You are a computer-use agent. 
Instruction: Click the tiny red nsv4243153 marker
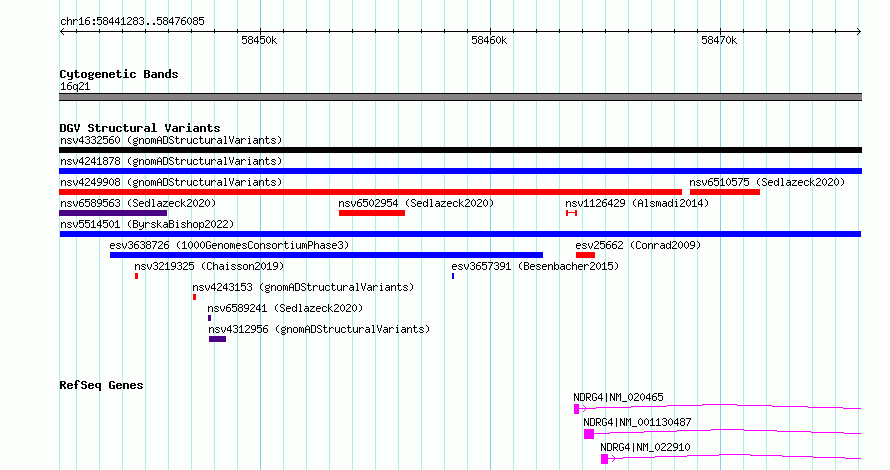(195, 297)
